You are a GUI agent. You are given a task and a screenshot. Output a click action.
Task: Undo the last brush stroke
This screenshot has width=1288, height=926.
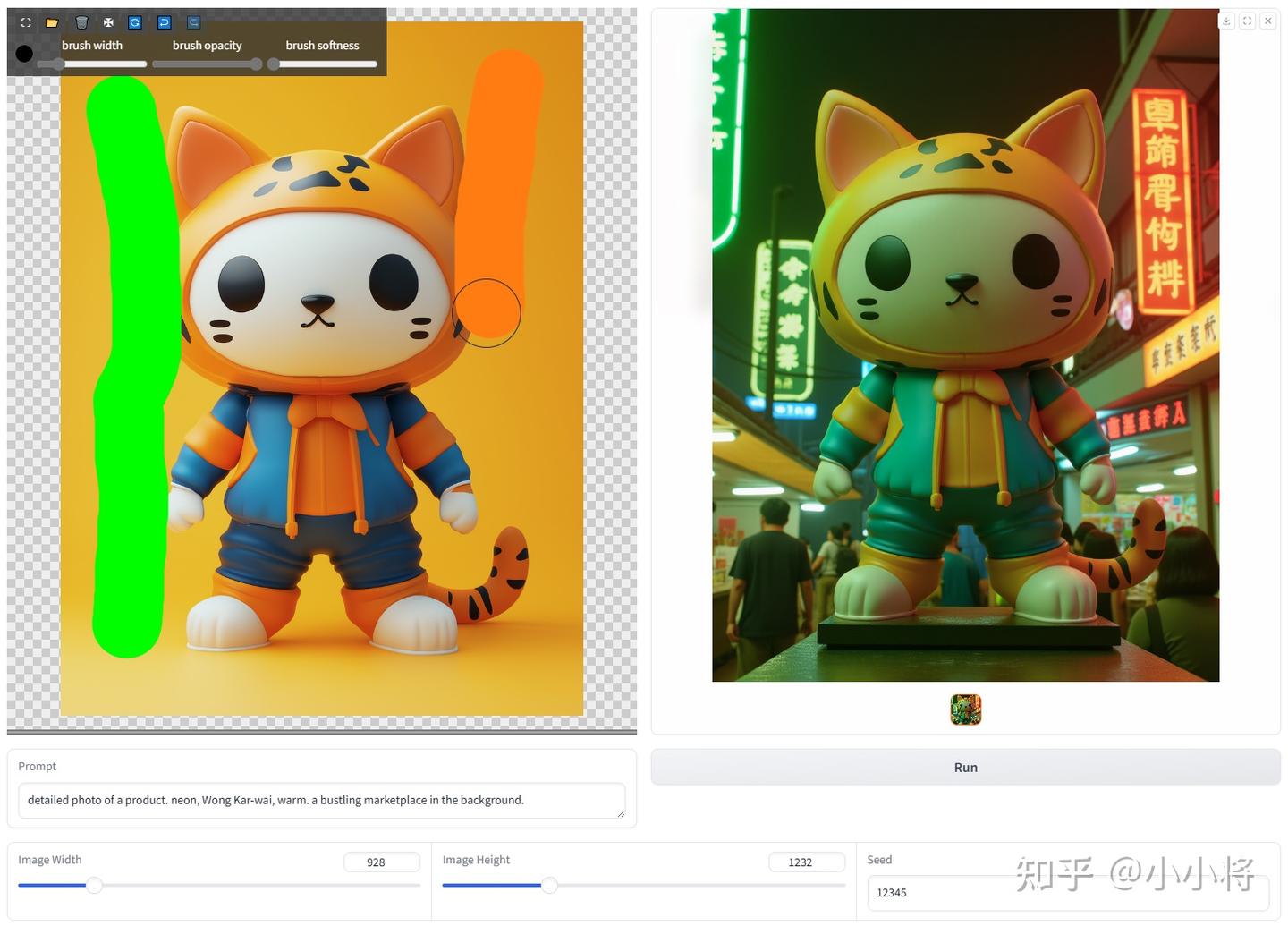coord(164,22)
